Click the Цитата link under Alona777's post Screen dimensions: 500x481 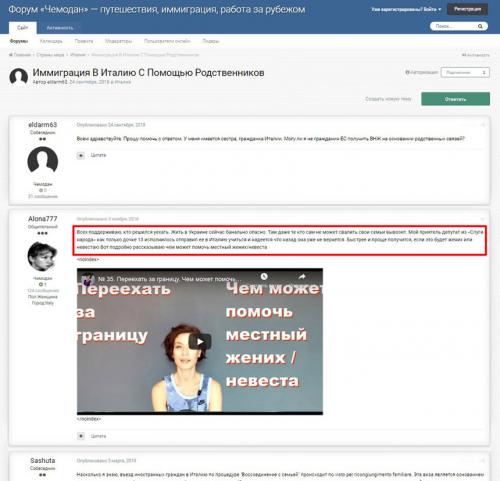(98, 436)
